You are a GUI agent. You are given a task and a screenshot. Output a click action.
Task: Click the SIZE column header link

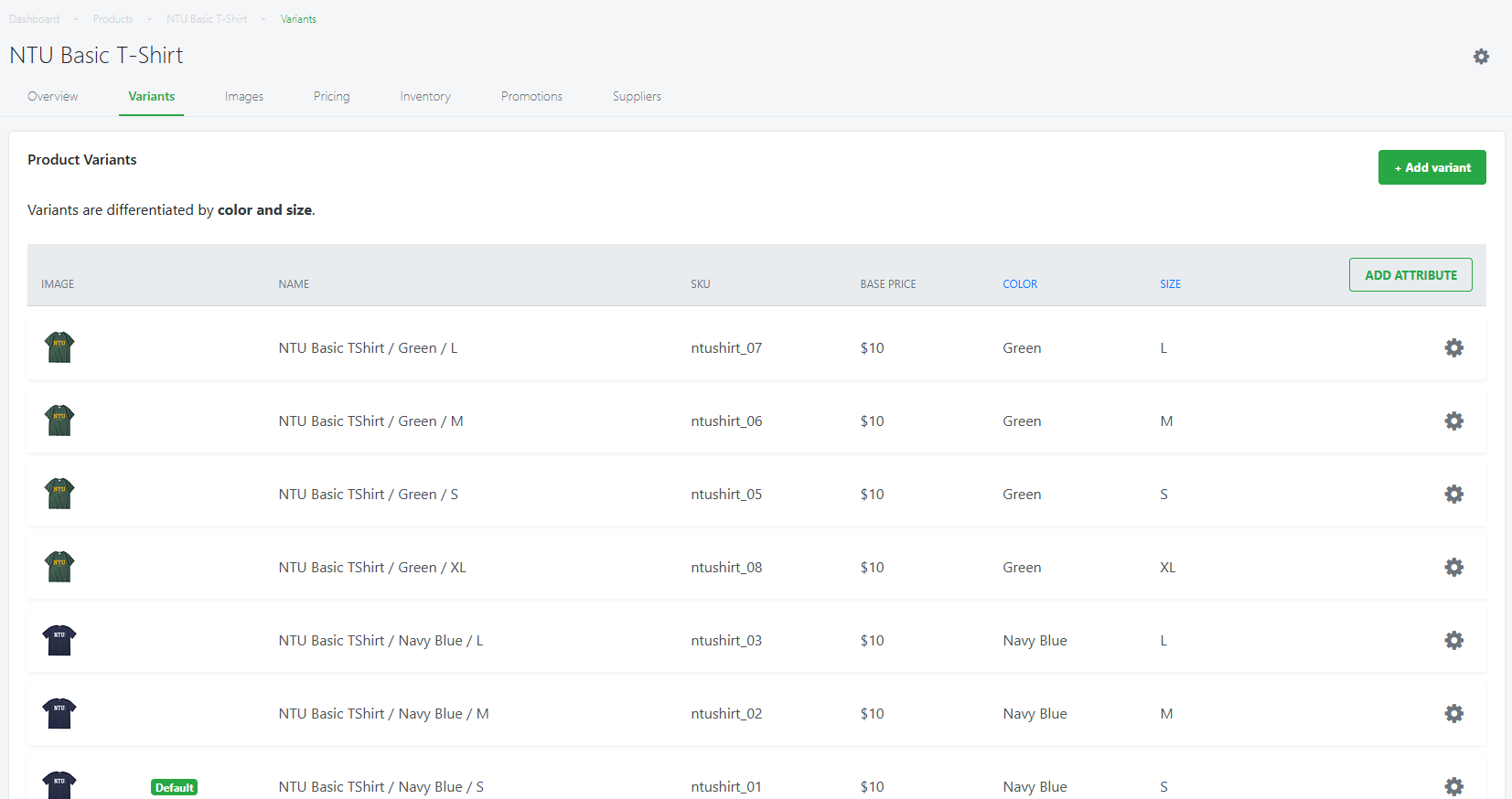(1170, 284)
